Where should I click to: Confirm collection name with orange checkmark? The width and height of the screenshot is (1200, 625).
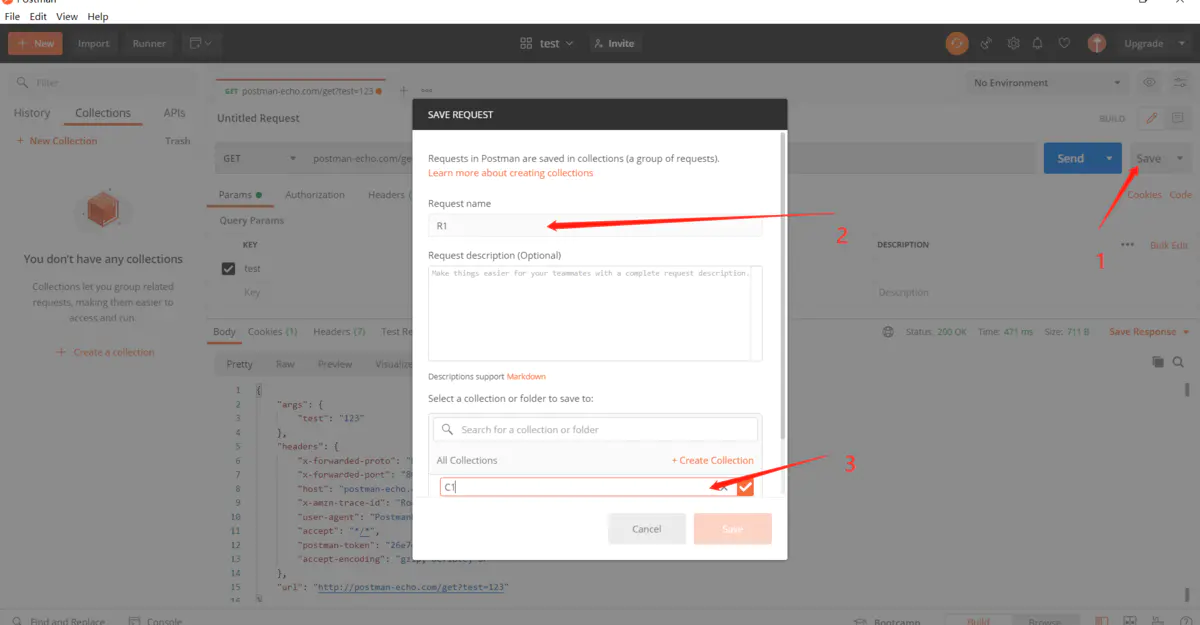pos(745,487)
